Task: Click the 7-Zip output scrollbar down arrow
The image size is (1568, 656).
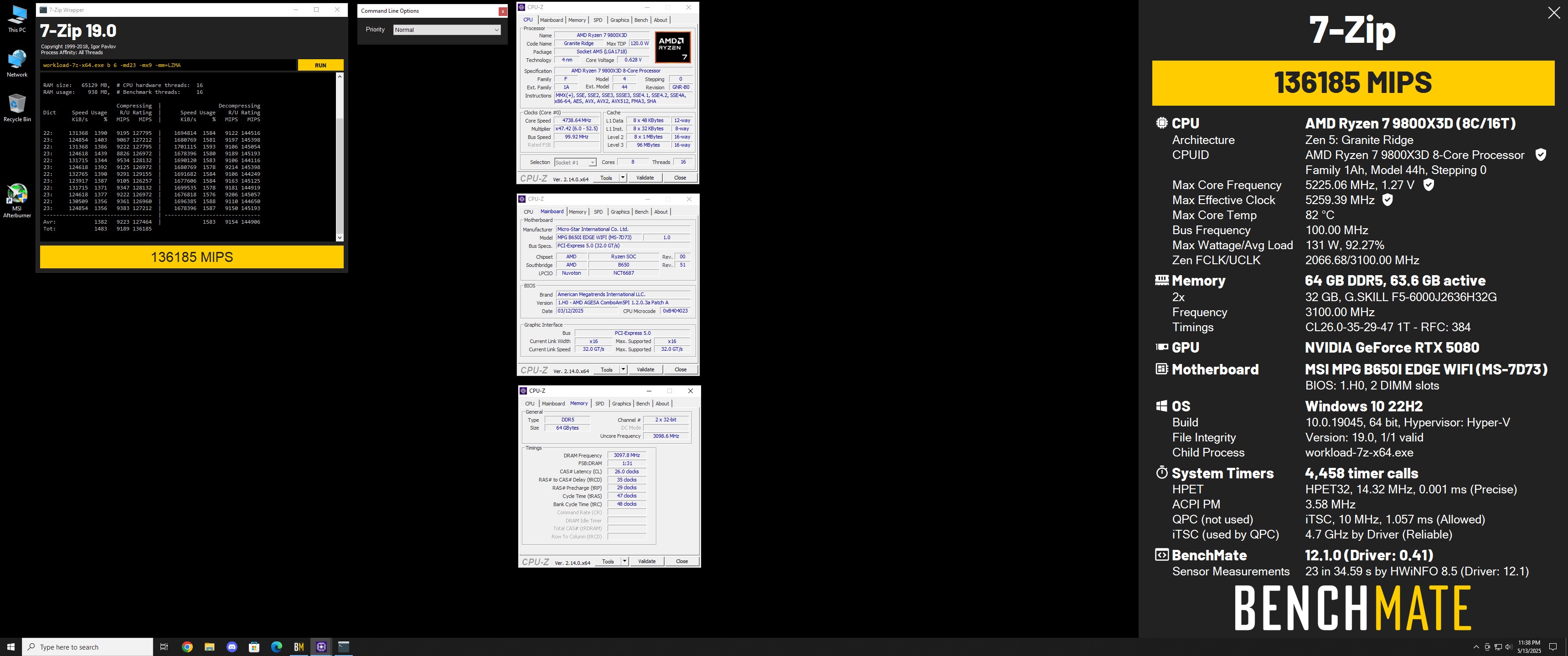Action: tap(340, 237)
